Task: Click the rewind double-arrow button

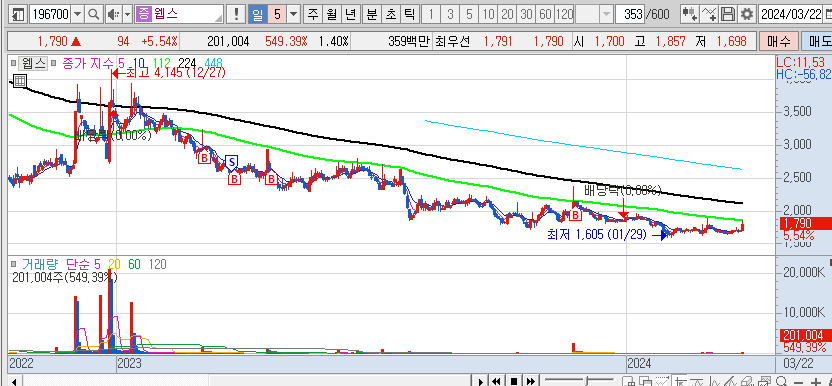Action: 497,381
